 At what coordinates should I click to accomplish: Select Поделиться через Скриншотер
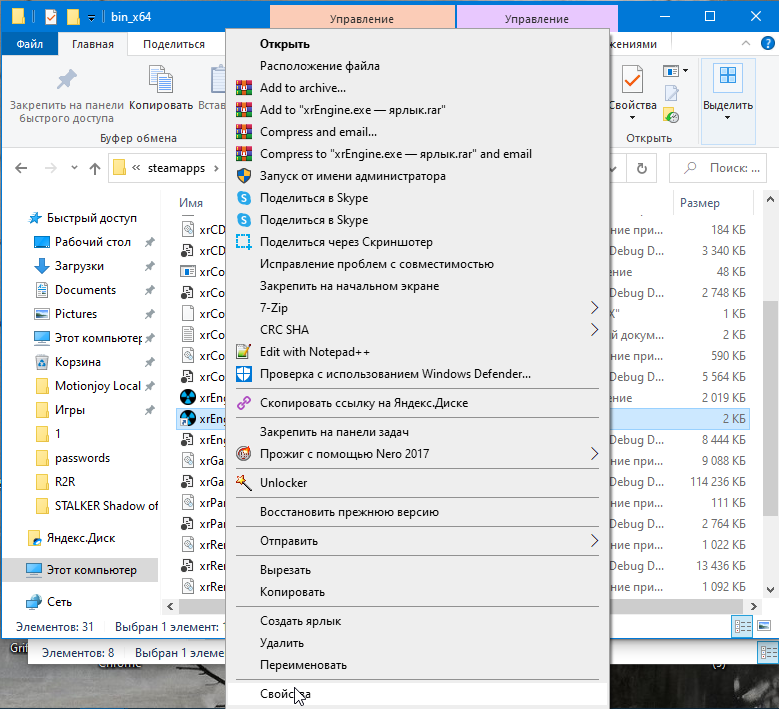tap(346, 242)
